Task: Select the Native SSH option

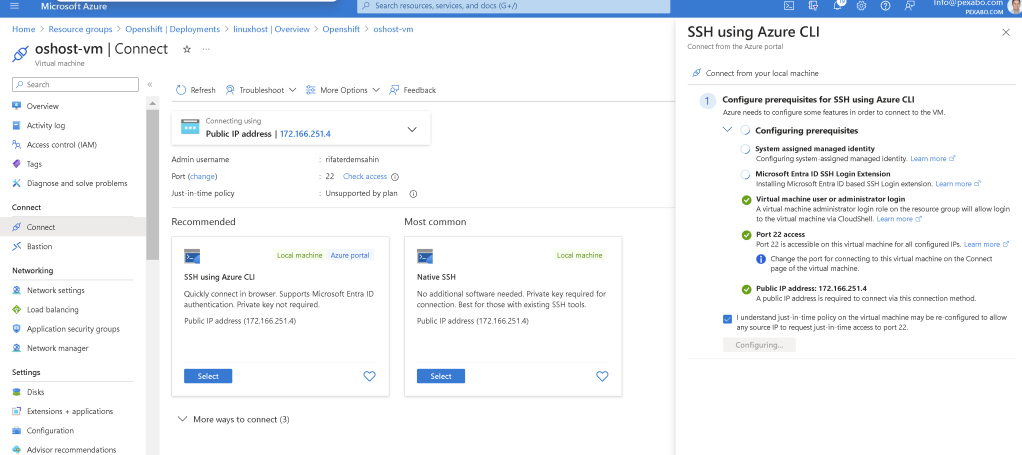Action: click(x=441, y=376)
